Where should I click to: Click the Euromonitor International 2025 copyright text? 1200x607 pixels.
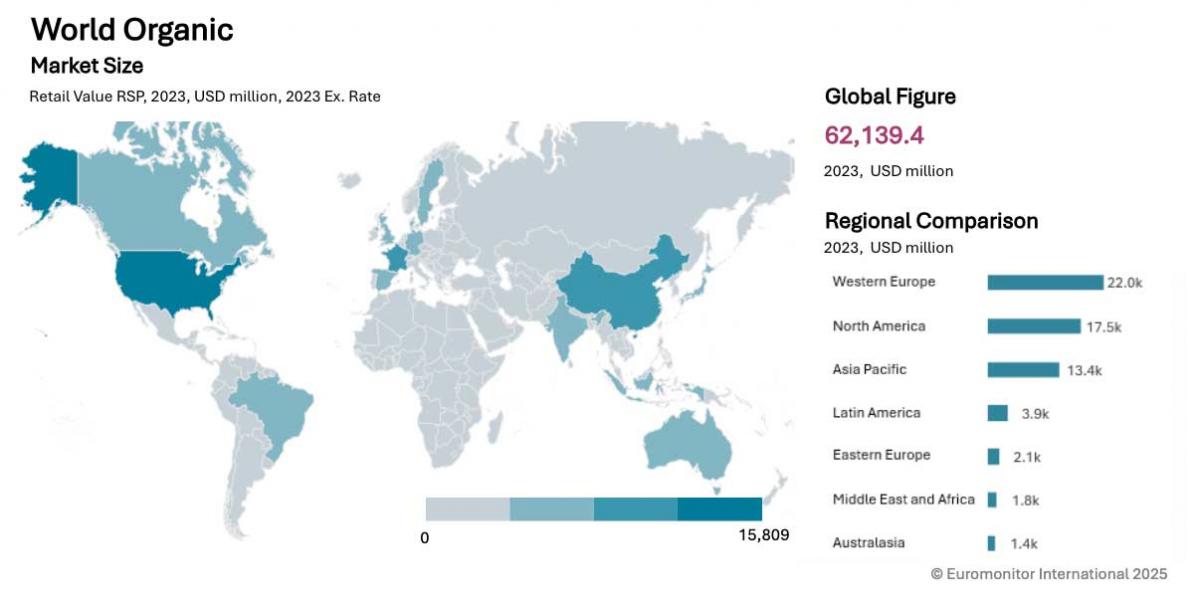(x=1049, y=574)
